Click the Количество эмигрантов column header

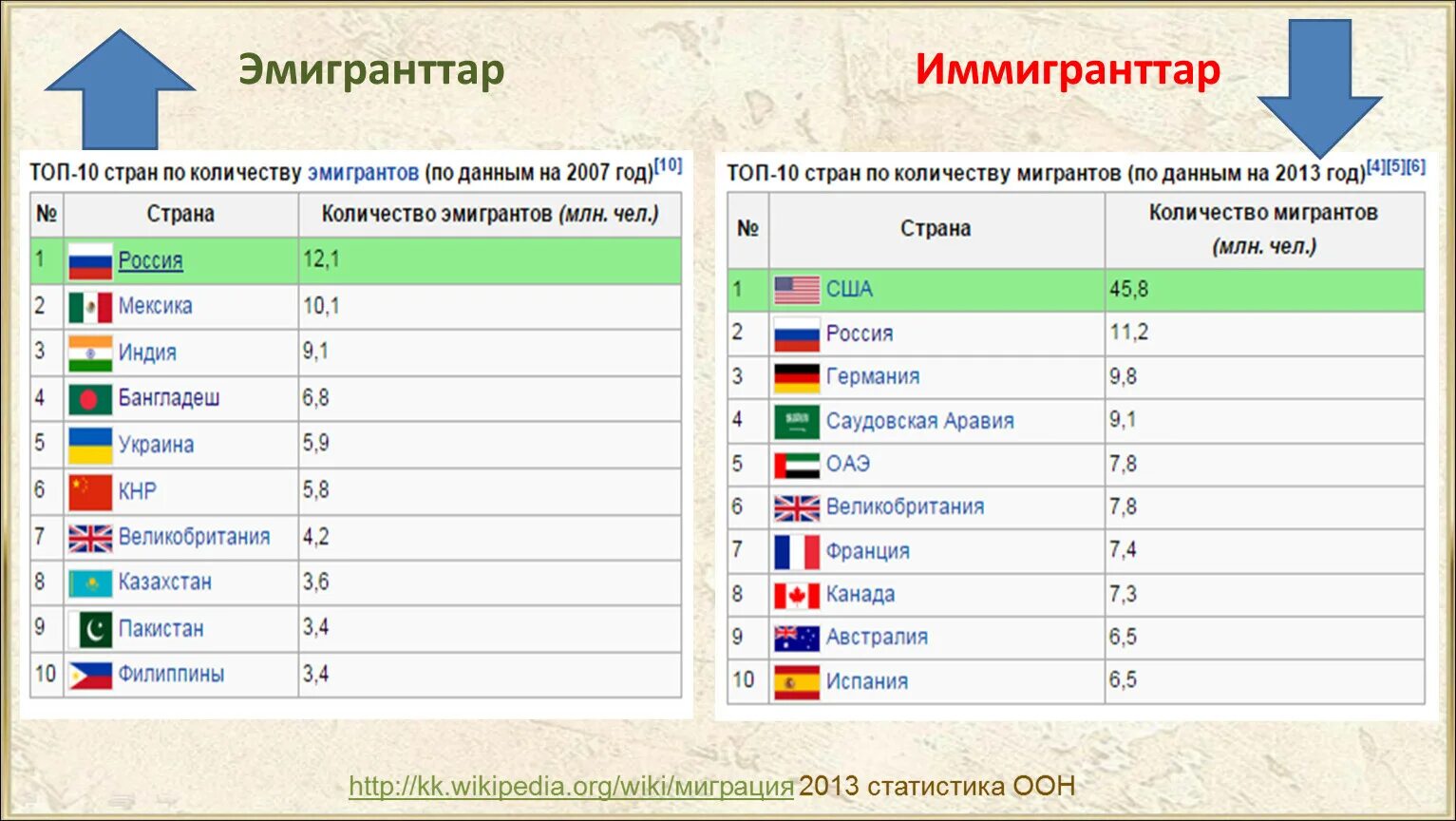pyautogui.click(x=490, y=214)
